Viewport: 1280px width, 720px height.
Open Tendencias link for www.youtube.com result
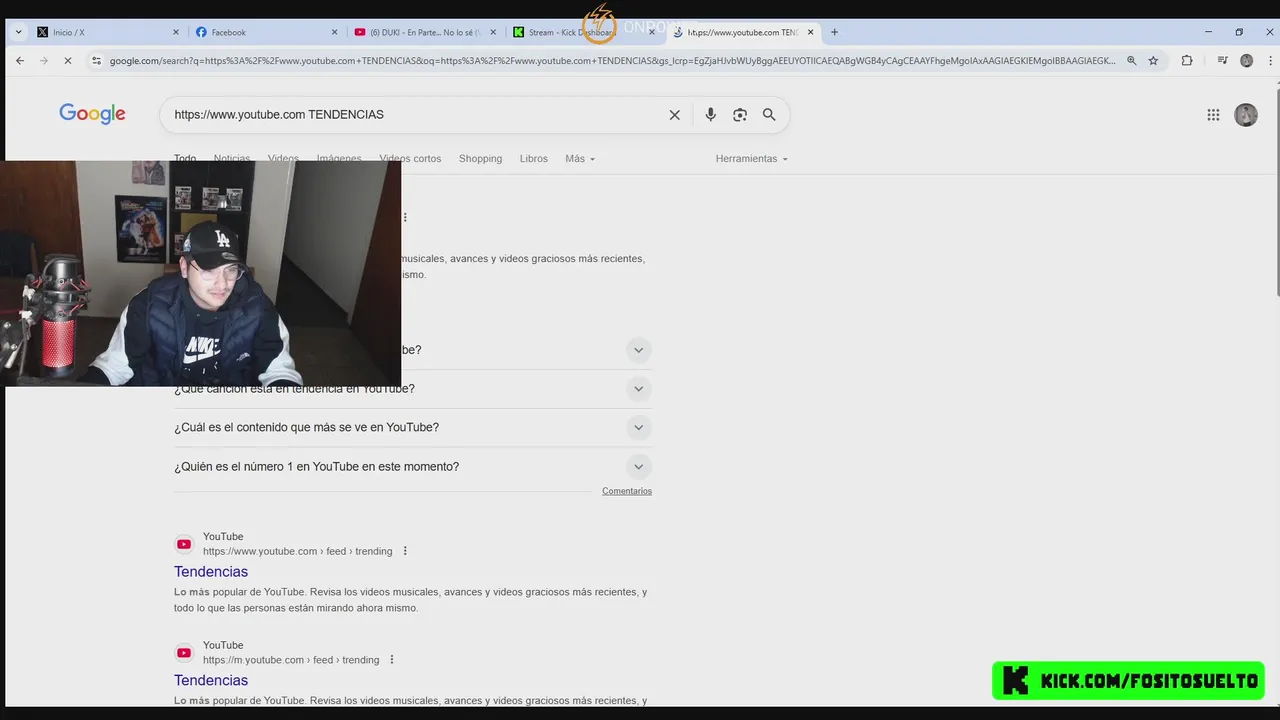point(211,572)
